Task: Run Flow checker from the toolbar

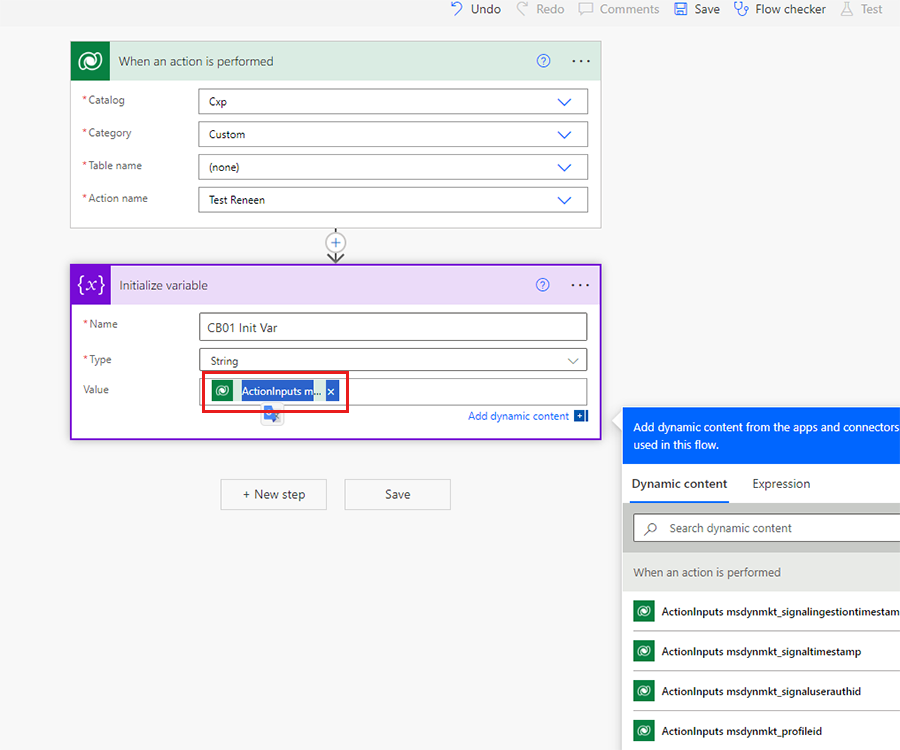Action: point(779,9)
